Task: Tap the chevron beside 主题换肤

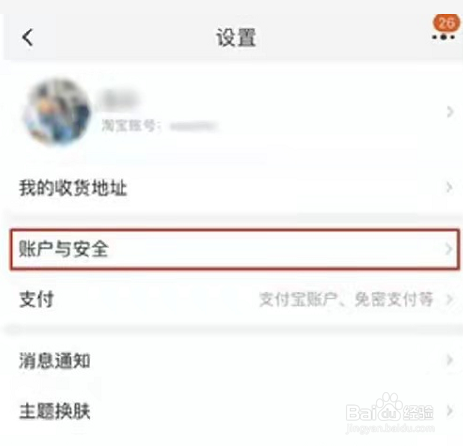Action: point(449,411)
